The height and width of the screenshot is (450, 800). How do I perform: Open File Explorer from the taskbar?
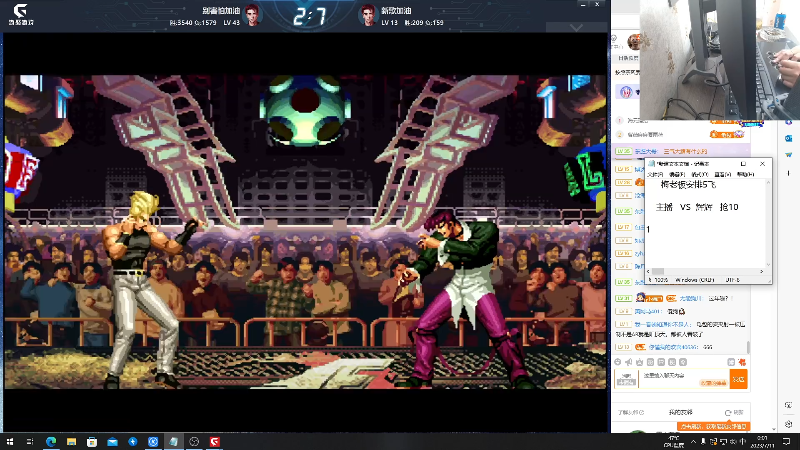click(71, 441)
